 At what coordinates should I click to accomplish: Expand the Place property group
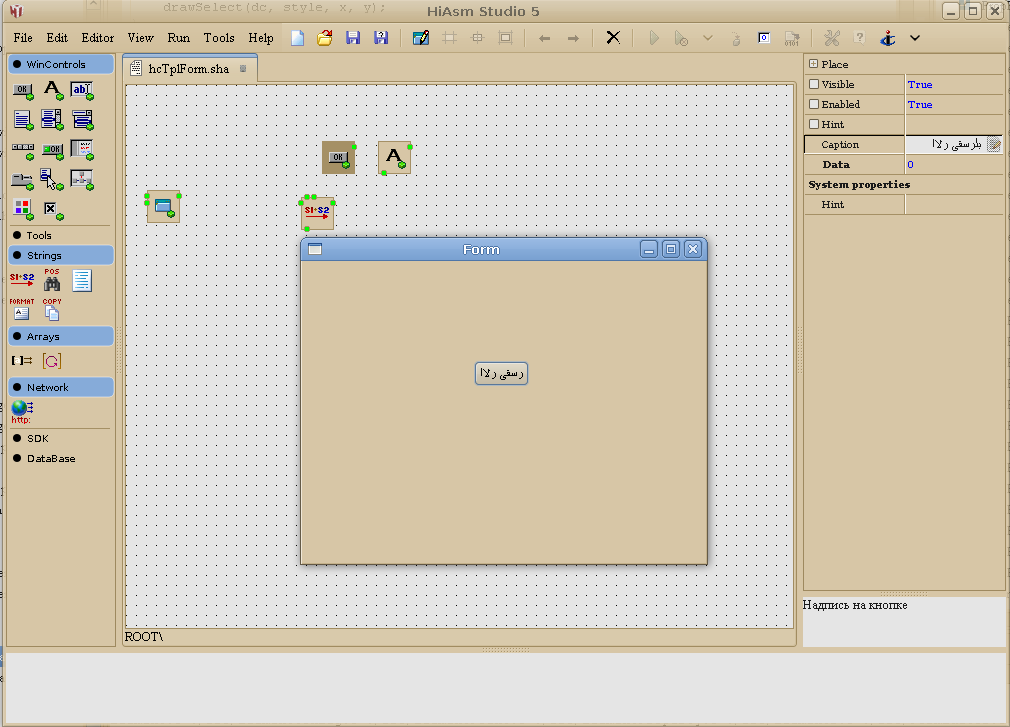[814, 65]
